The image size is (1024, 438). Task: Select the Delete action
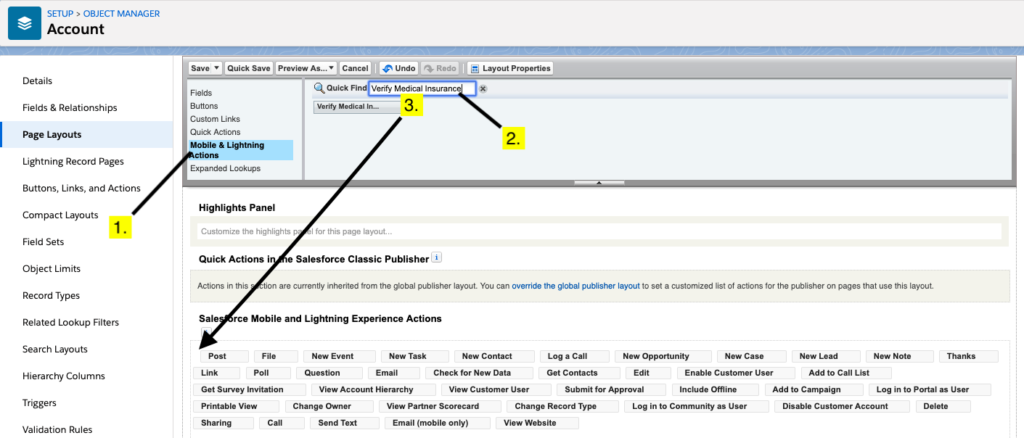coord(943,406)
